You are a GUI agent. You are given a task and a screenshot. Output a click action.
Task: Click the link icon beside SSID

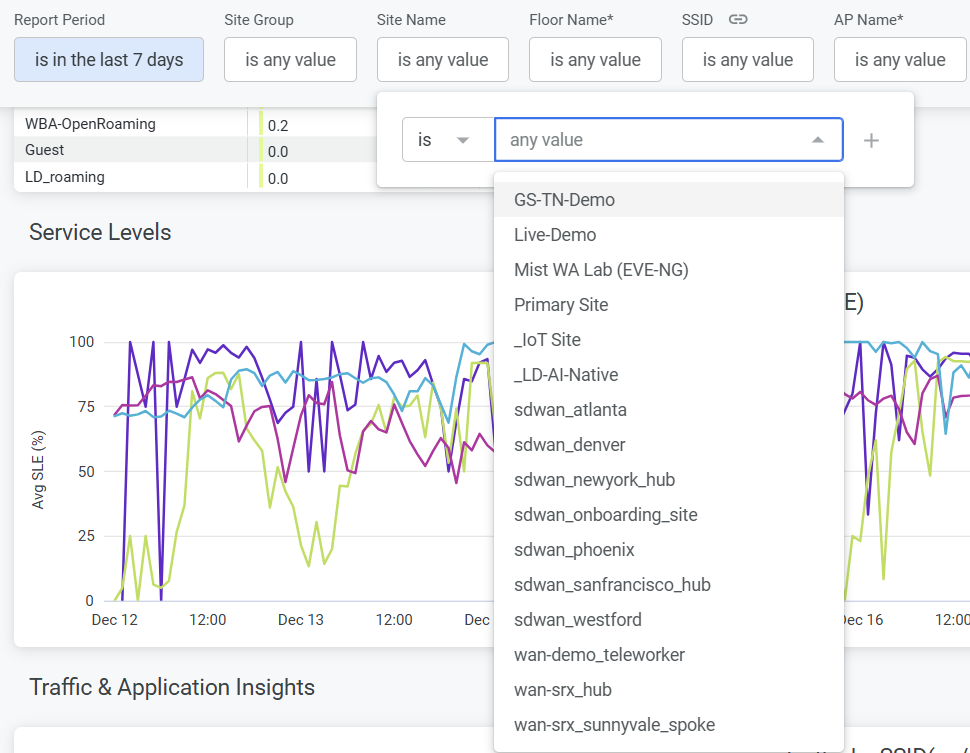click(738, 20)
